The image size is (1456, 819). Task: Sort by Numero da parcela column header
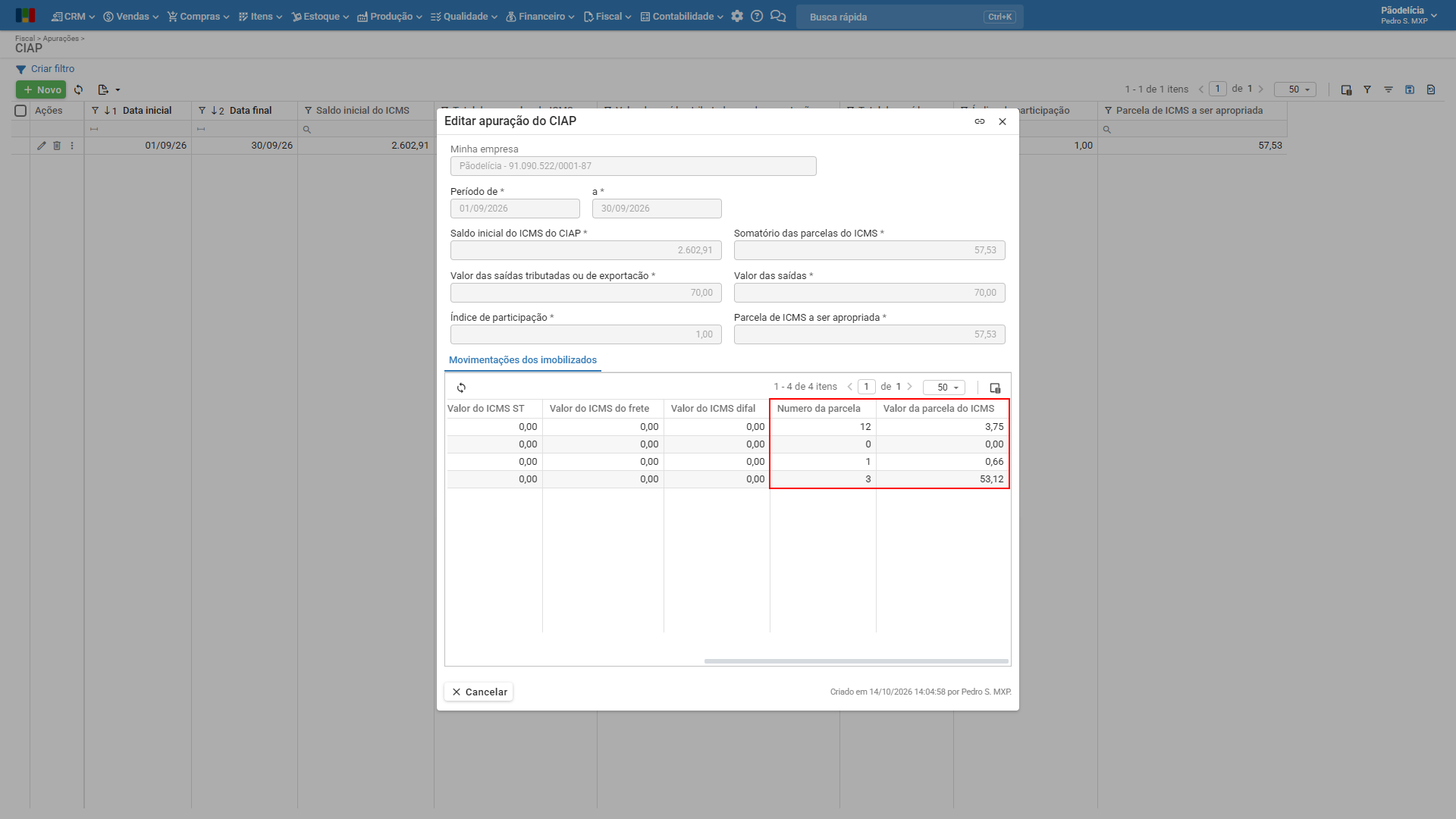pos(822,409)
